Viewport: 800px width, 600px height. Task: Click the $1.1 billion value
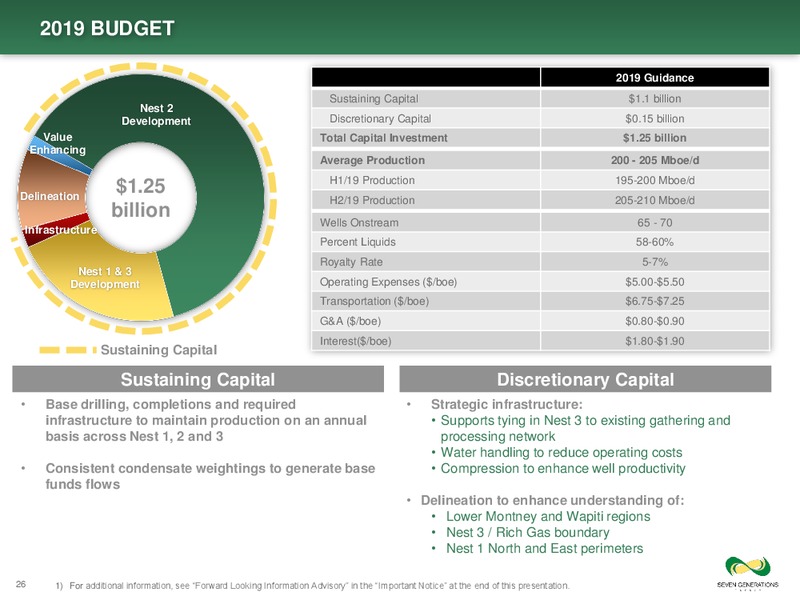point(655,98)
